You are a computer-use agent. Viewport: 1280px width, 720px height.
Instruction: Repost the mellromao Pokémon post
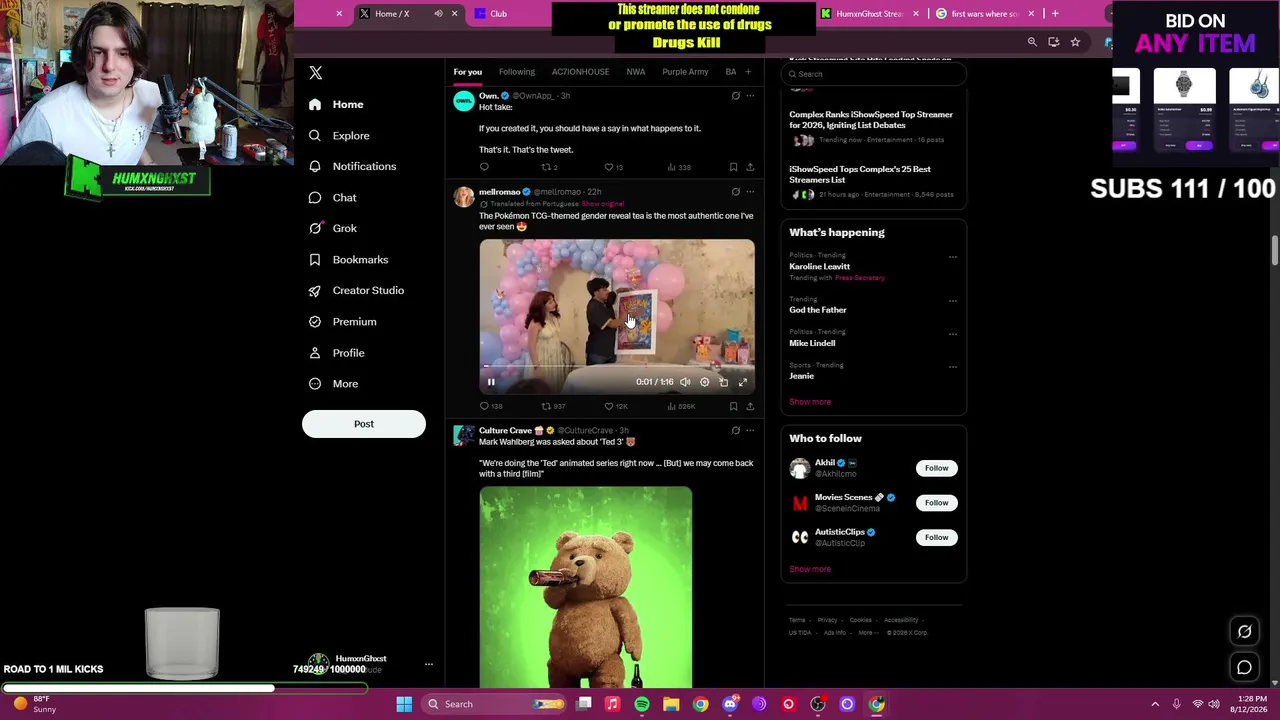pyautogui.click(x=547, y=406)
